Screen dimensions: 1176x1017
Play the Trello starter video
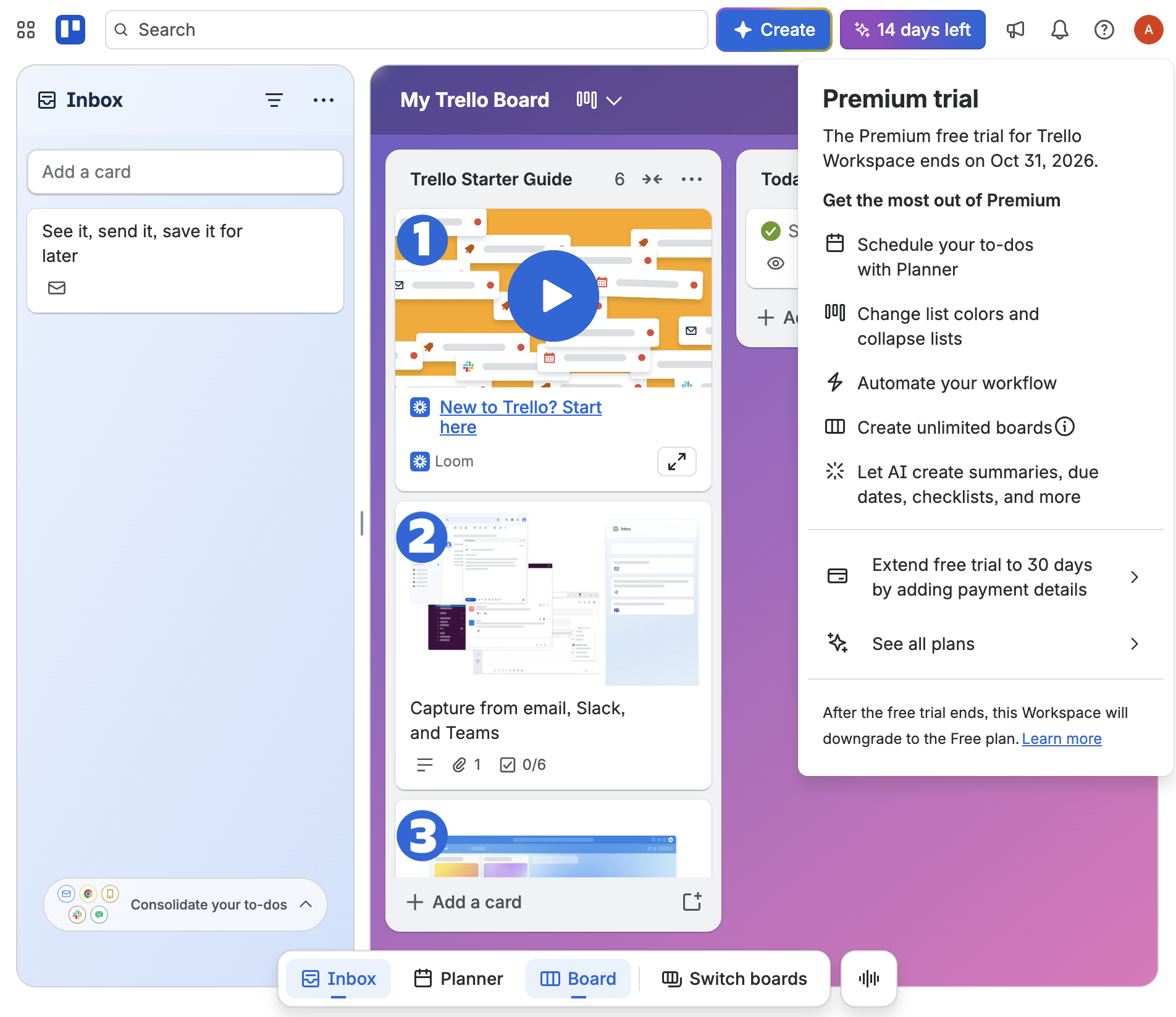pyautogui.click(x=553, y=296)
